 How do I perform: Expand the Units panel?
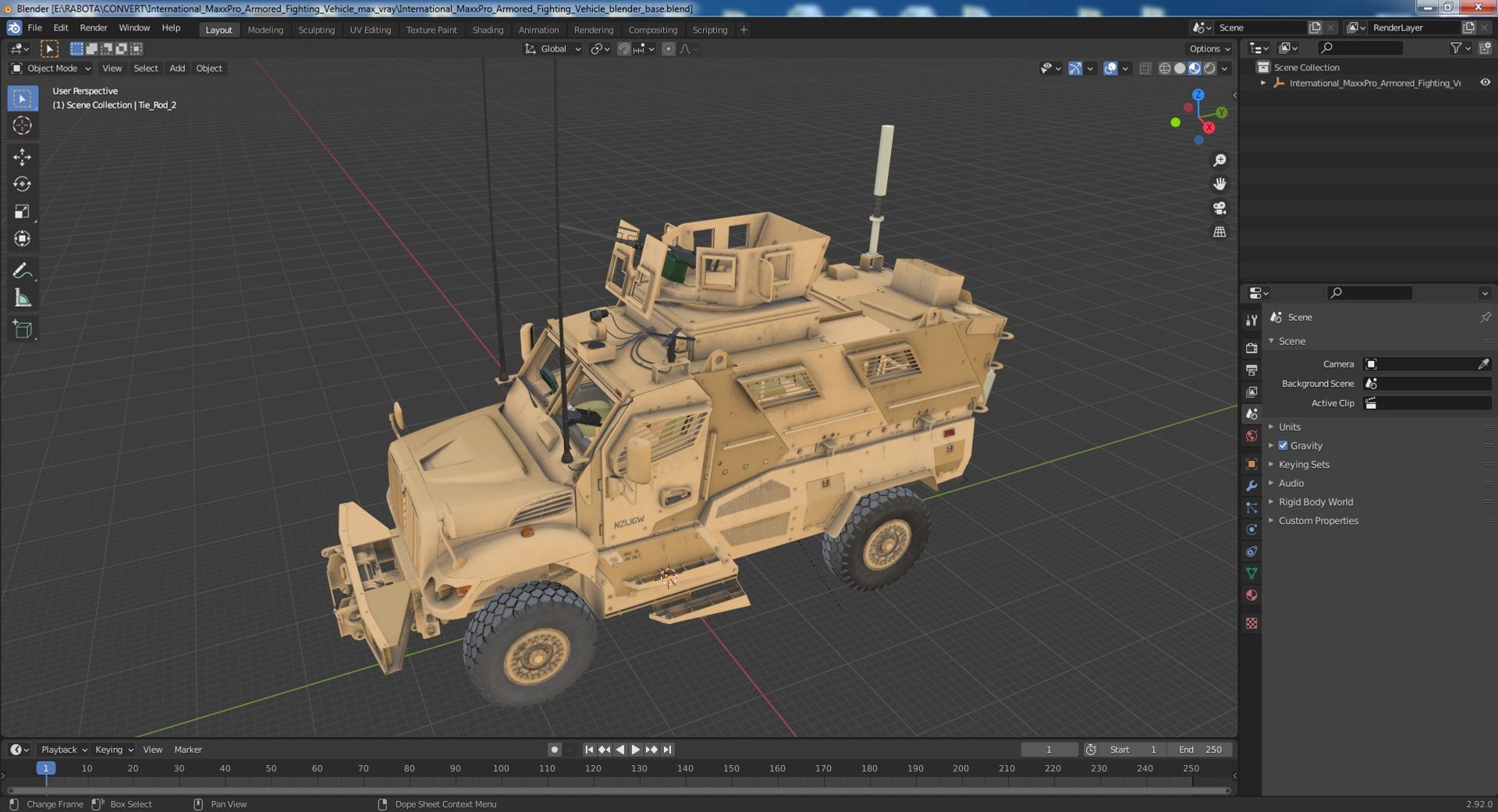1290,427
